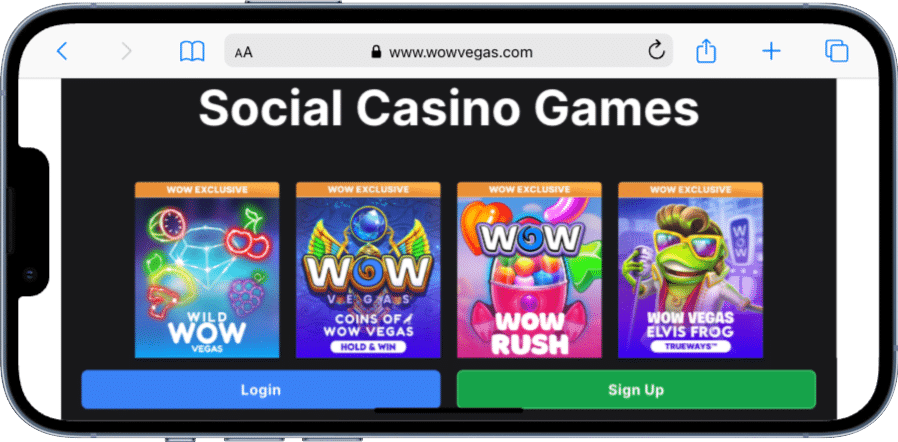
Task: Click the padlock icon in address bar
Action: coord(376,52)
